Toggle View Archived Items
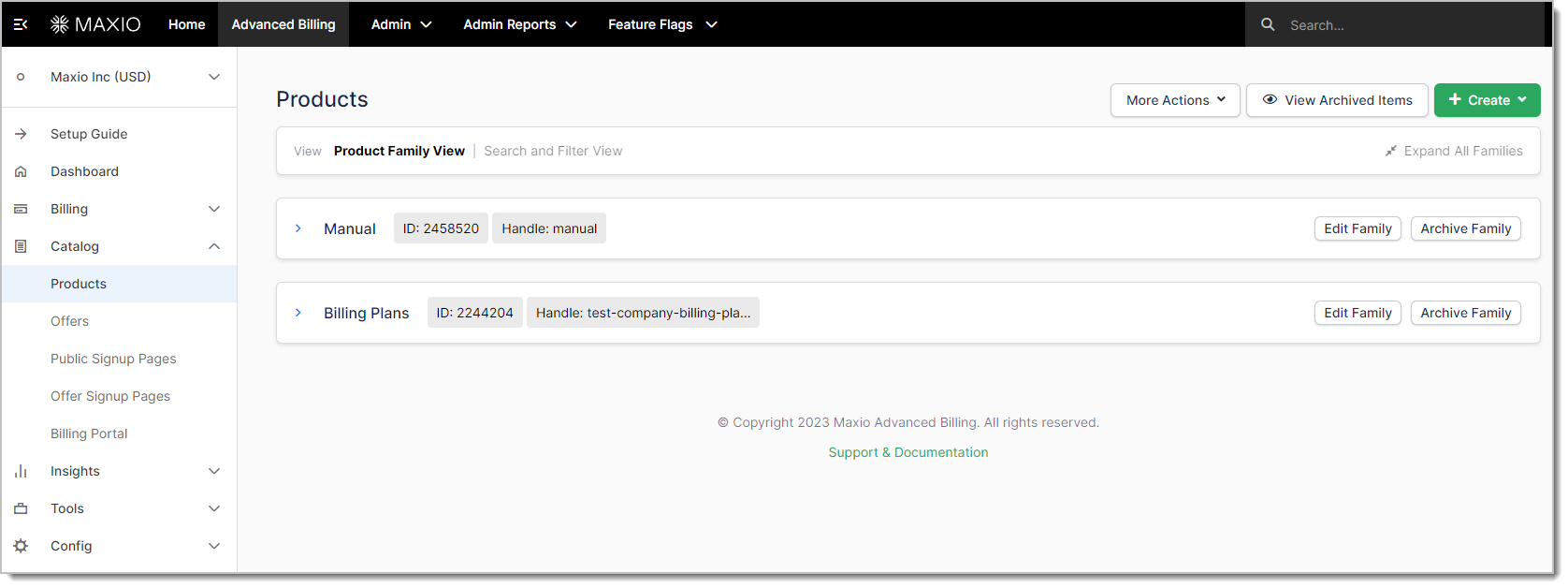 1337,100
